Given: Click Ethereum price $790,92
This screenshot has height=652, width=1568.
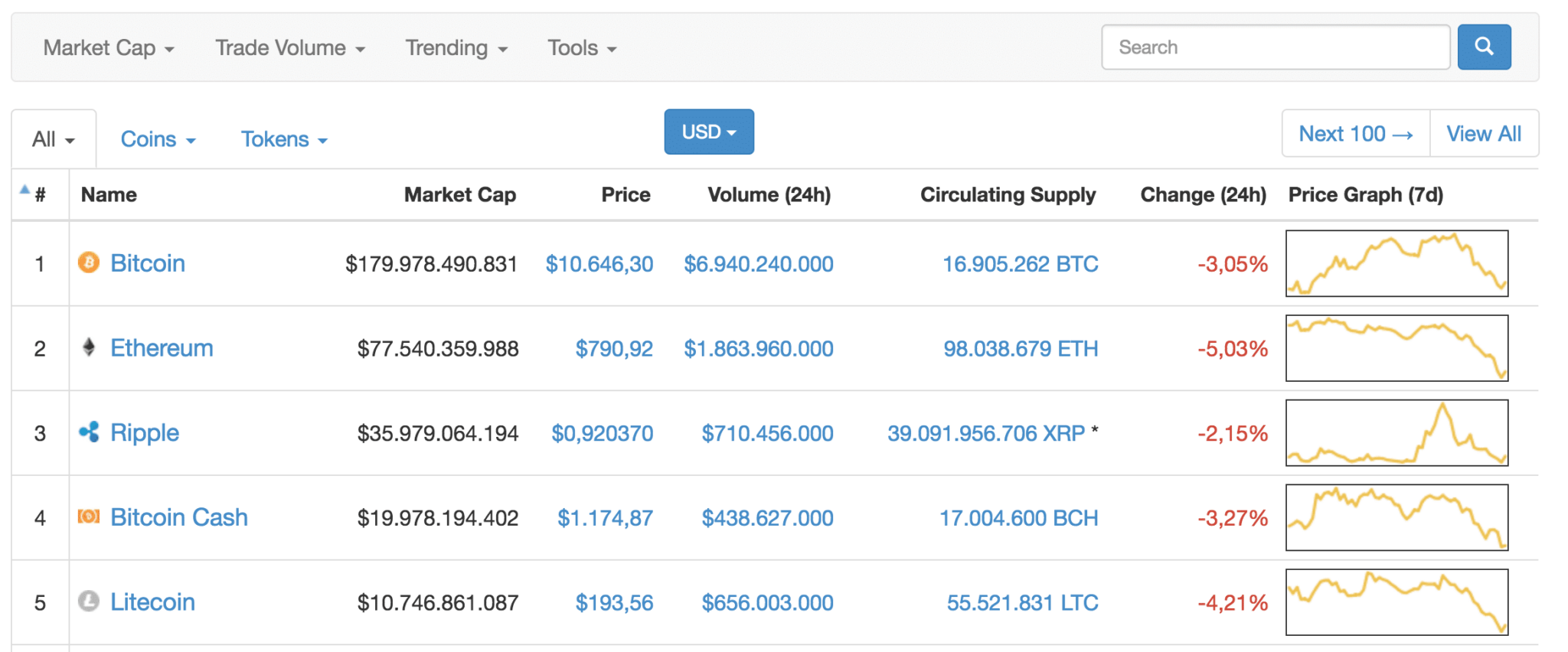Looking at the screenshot, I should click(x=614, y=349).
